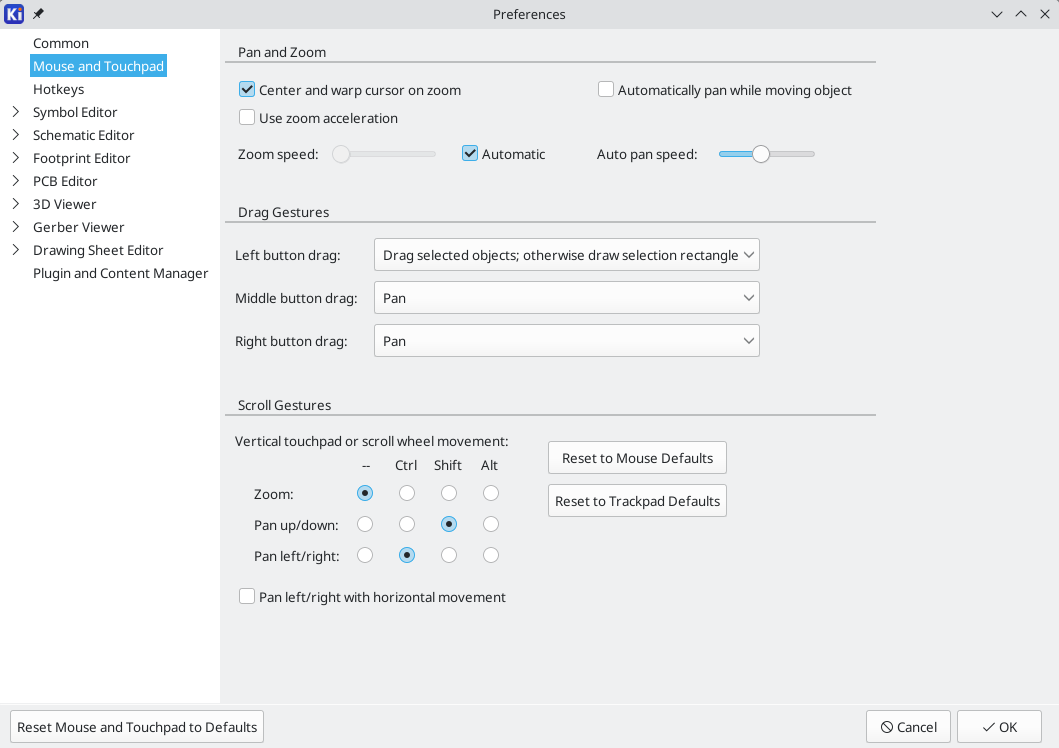Click the collapse arrow icon in the title bar
Image resolution: width=1059 pixels, height=748 pixels.
point(1021,14)
